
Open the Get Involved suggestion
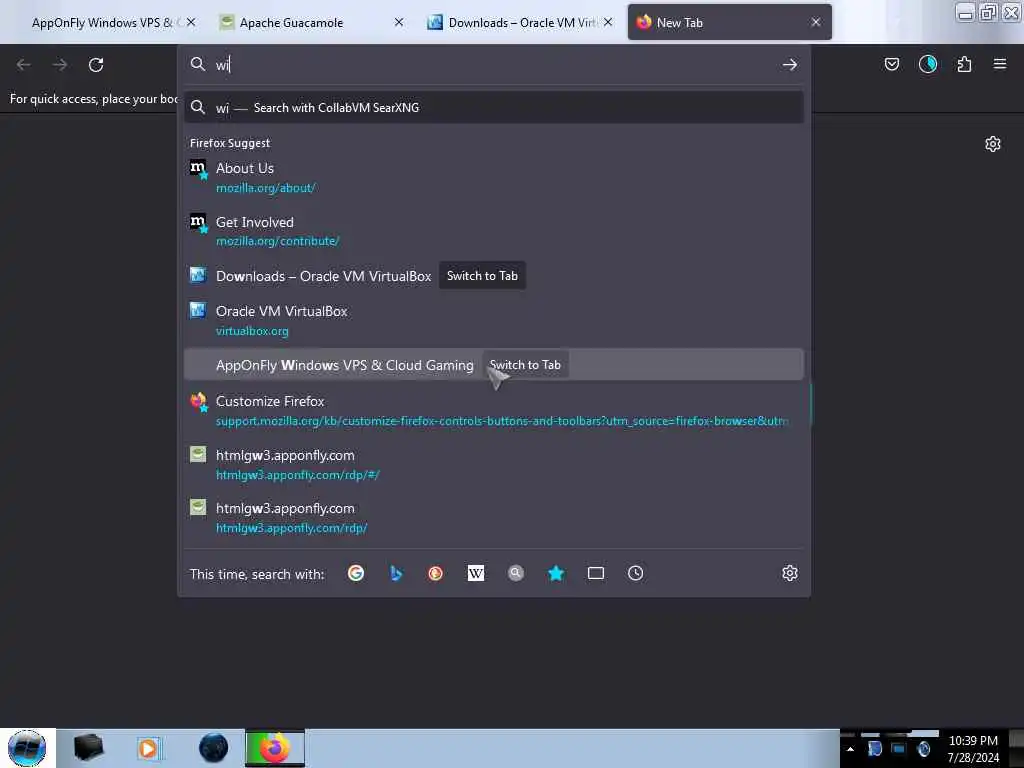[494, 231]
